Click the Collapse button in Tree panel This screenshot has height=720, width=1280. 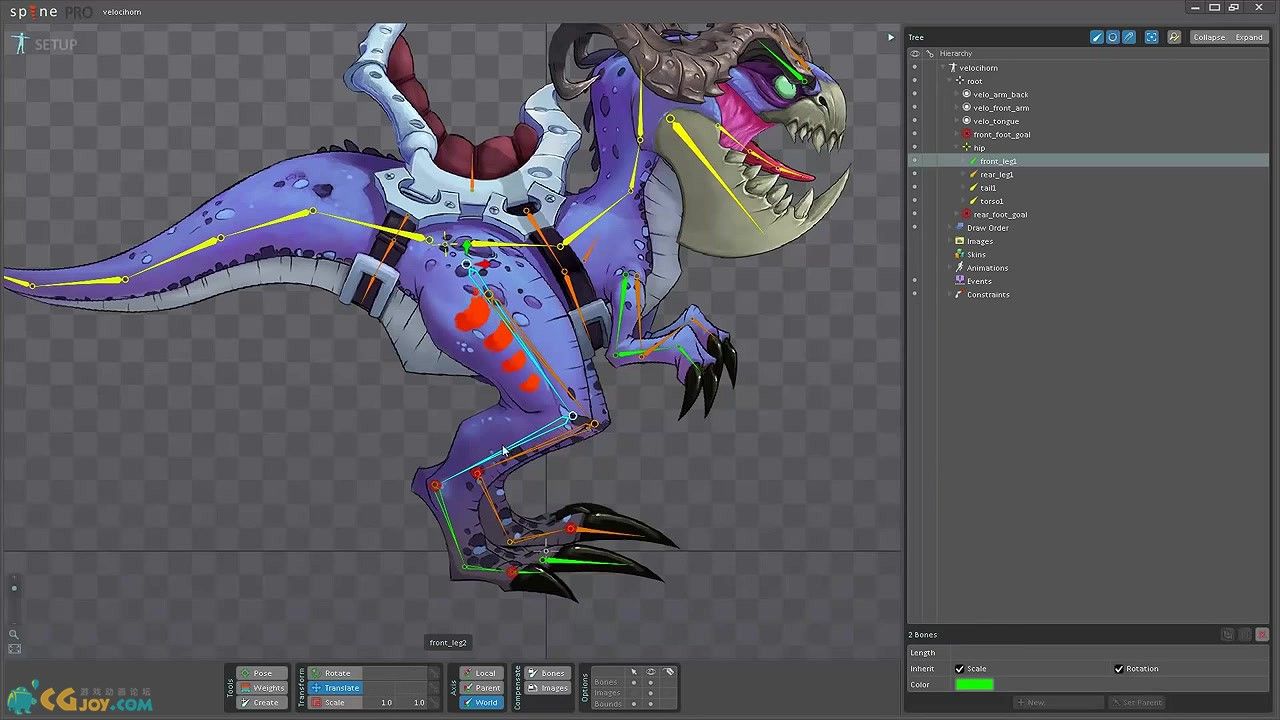pos(1209,37)
